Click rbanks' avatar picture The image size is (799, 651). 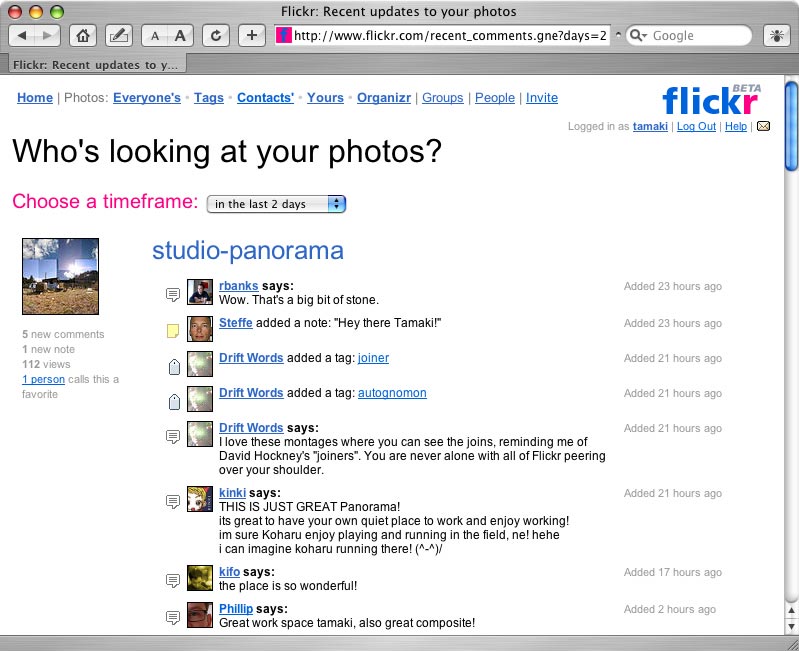click(200, 292)
